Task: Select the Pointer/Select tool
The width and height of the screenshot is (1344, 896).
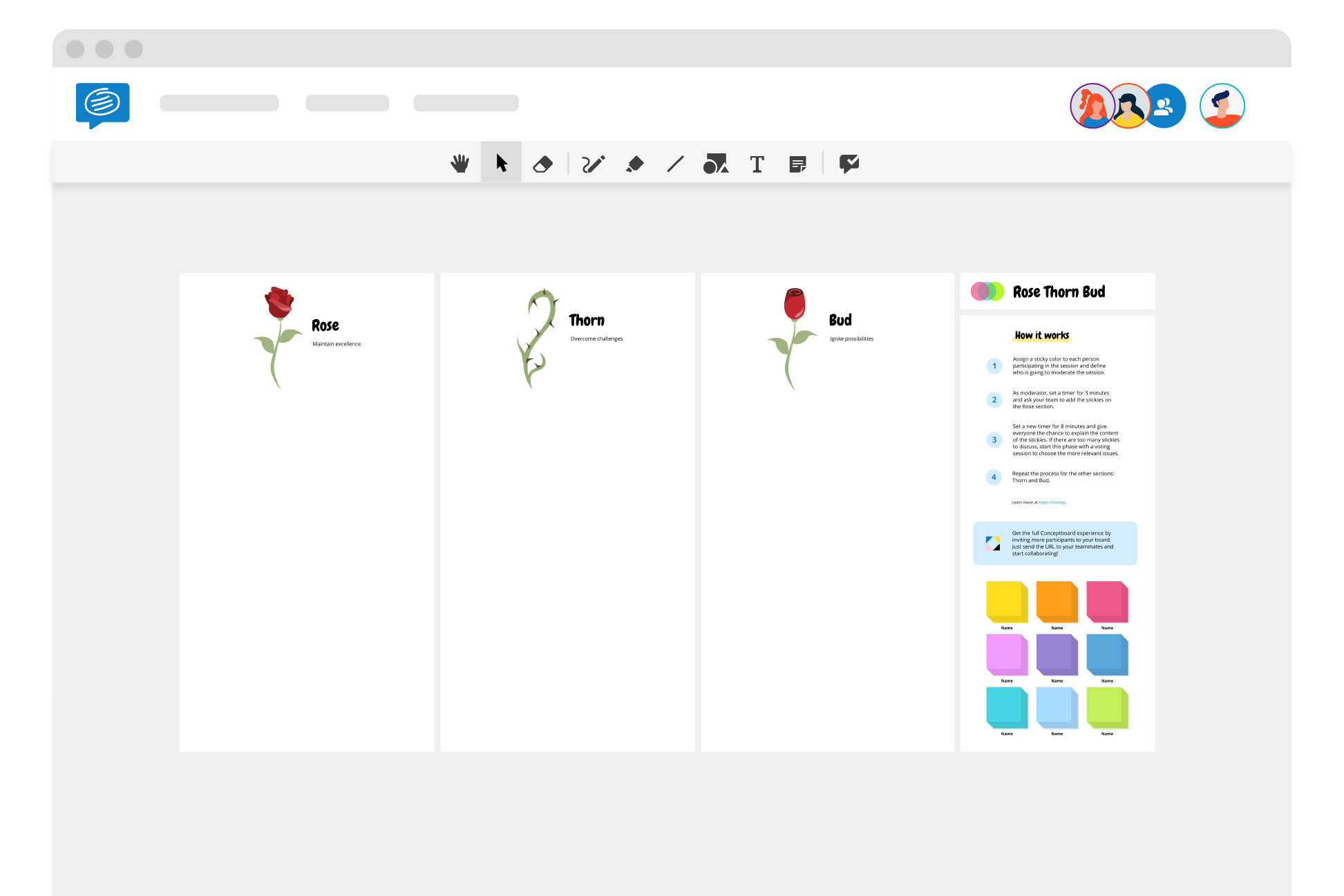Action: [500, 163]
